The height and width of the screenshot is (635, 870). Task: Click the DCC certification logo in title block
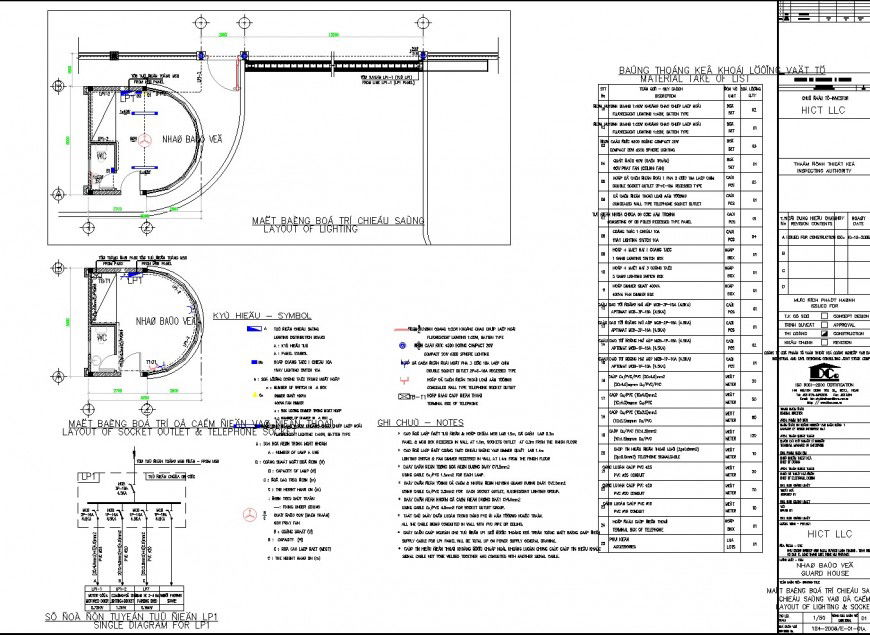[x=822, y=372]
